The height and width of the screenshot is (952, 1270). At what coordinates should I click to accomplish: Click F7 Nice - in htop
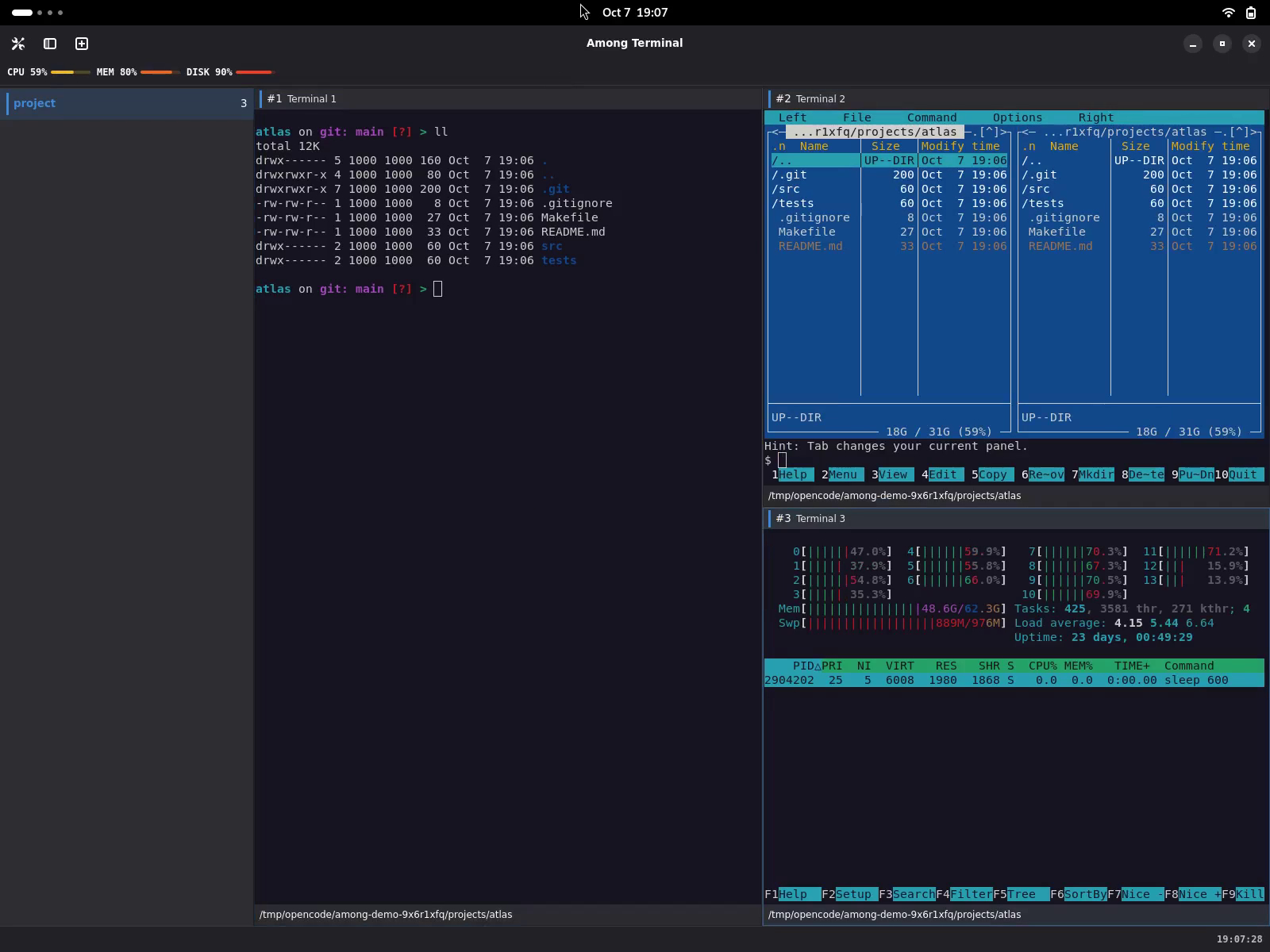click(1136, 894)
